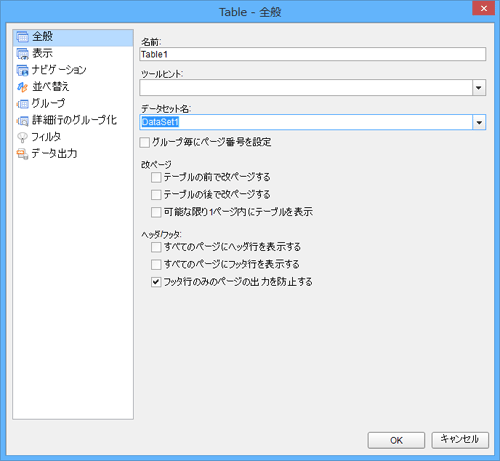Toggle すべてのページにヘッダ行を表示する checkbox
The height and width of the screenshot is (461, 500).
click(x=156, y=247)
